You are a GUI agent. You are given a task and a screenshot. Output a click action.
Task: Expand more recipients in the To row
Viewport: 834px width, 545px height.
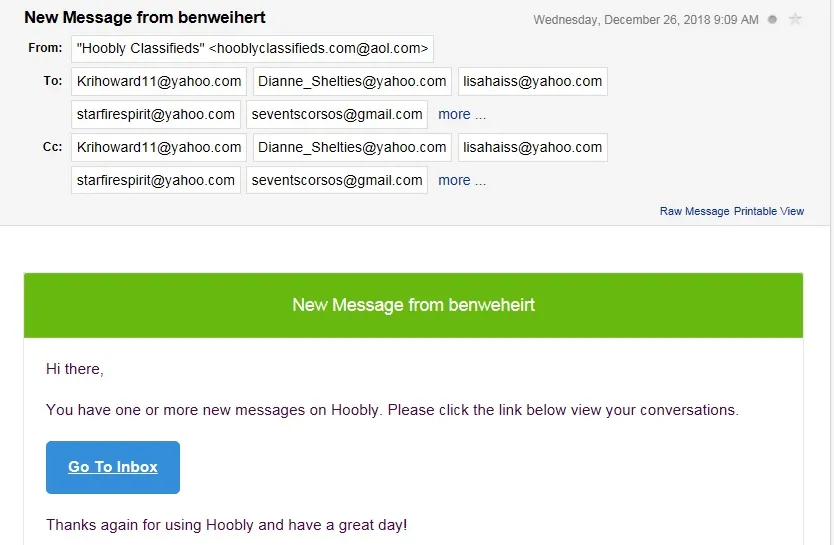pos(462,115)
